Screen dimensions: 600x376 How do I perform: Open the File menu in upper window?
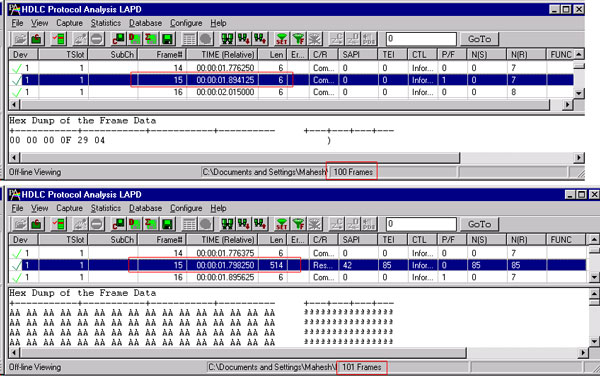(x=17, y=23)
